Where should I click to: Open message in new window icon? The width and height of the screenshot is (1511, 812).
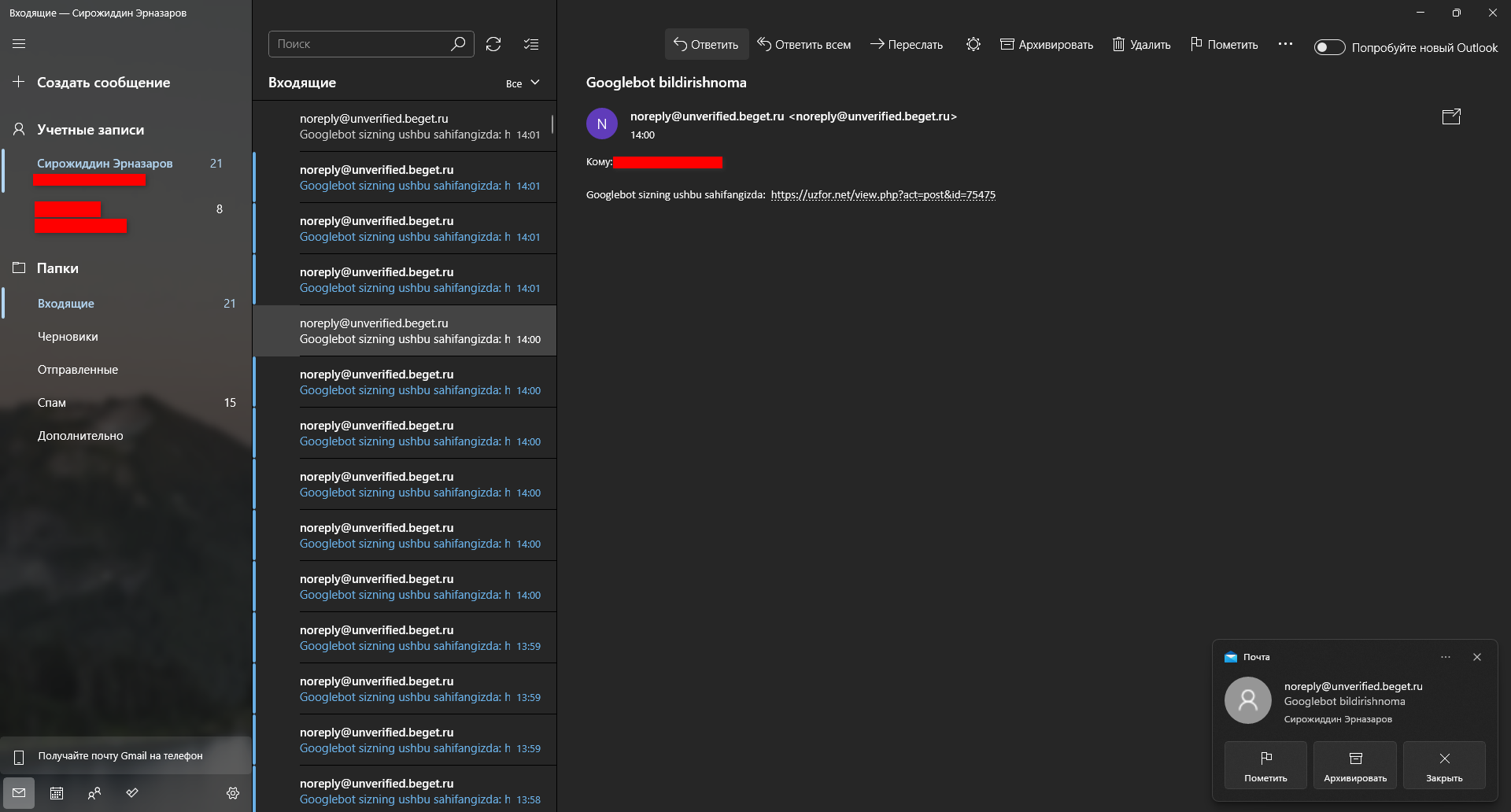click(1450, 117)
